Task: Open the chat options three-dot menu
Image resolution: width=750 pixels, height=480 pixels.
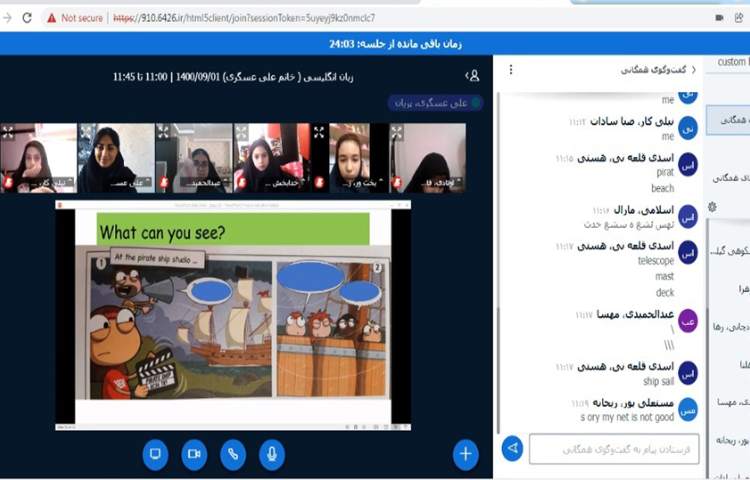Action: (x=511, y=70)
